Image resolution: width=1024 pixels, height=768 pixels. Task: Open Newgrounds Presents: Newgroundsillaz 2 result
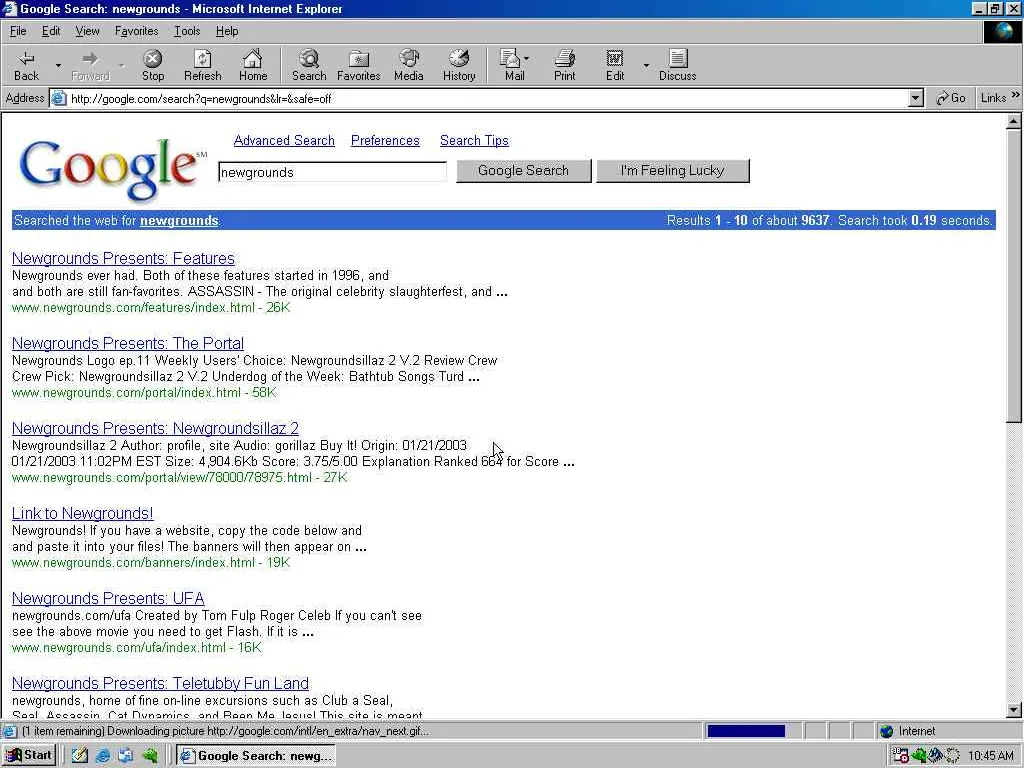pyautogui.click(x=155, y=428)
